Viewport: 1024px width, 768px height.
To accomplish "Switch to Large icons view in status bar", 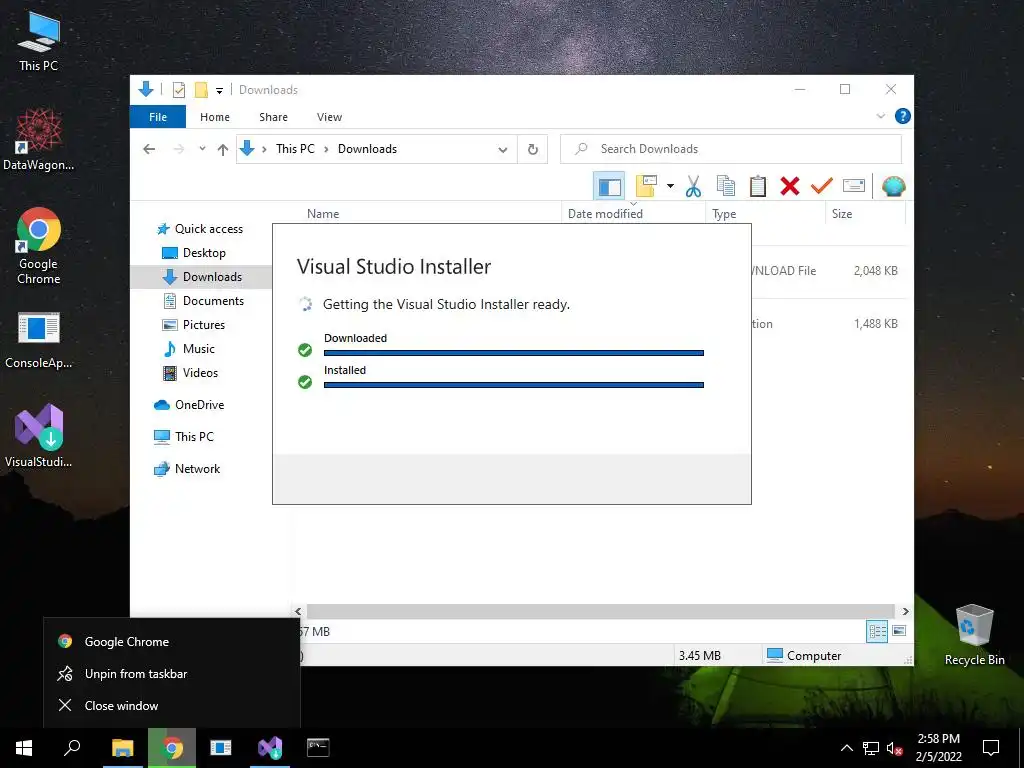I will (899, 631).
